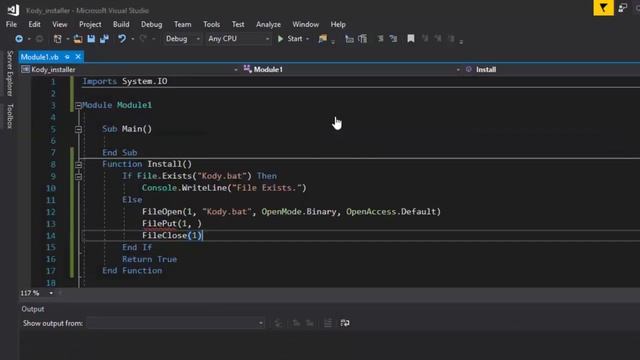The height and width of the screenshot is (360, 640).
Task: Open the Help menu
Action: click(338, 24)
